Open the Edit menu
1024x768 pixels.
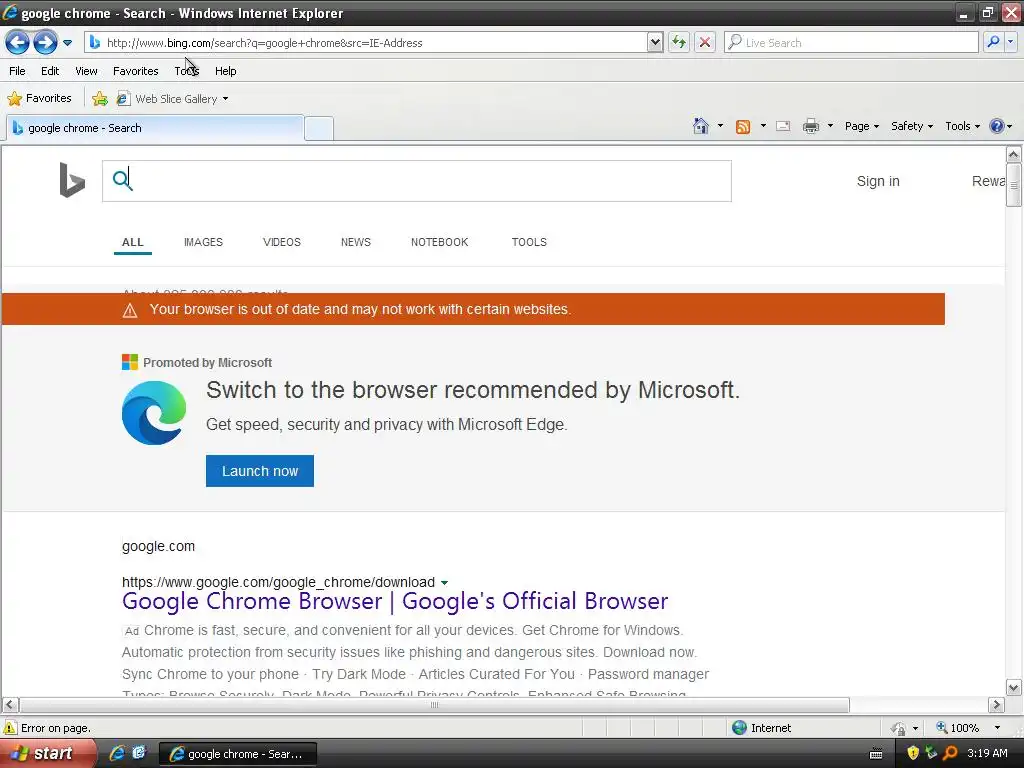pos(50,71)
